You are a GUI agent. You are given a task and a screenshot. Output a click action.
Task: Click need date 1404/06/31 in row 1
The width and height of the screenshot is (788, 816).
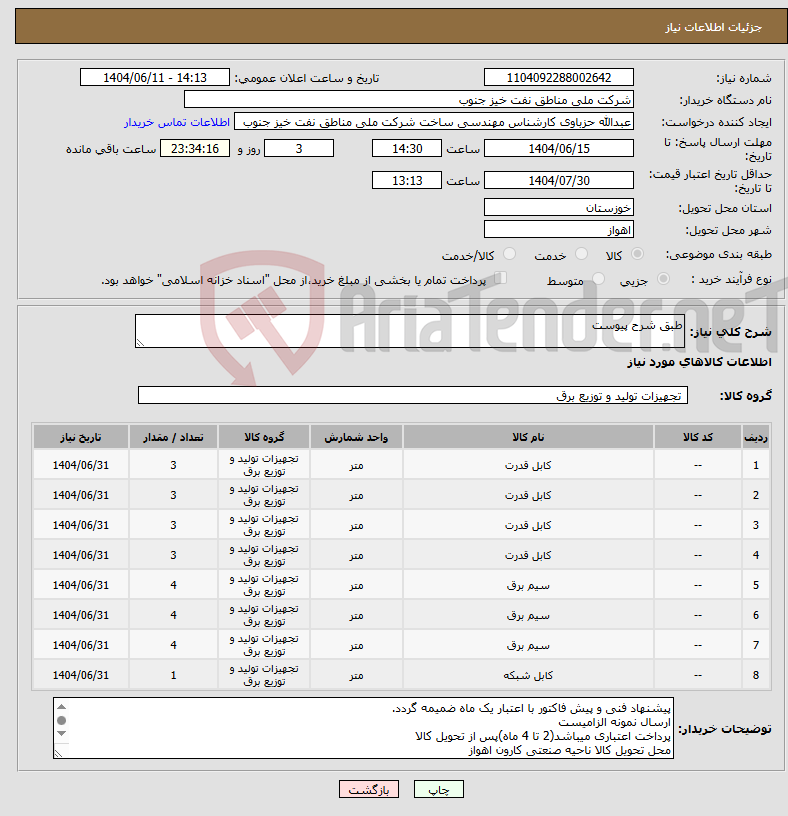(81, 465)
